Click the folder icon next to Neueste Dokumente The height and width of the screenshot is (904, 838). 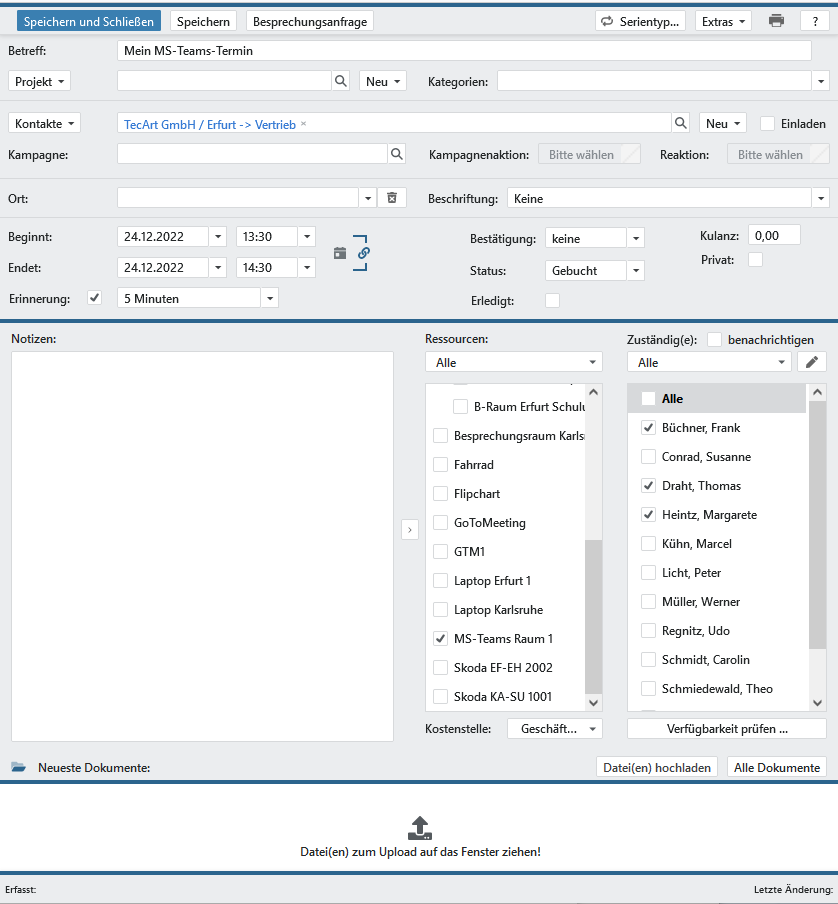coord(18,767)
